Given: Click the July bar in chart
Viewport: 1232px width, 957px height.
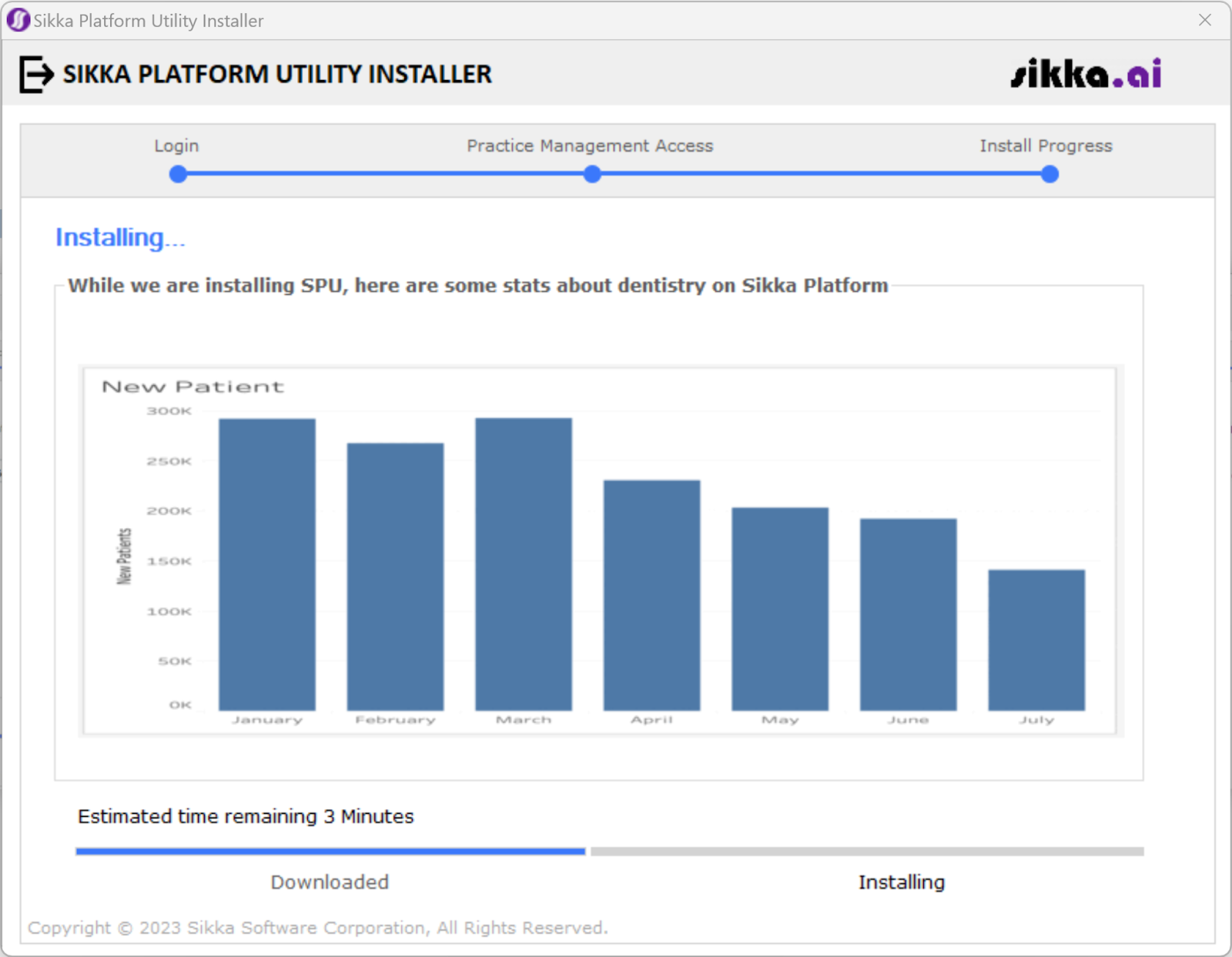Looking at the screenshot, I should click(1036, 640).
